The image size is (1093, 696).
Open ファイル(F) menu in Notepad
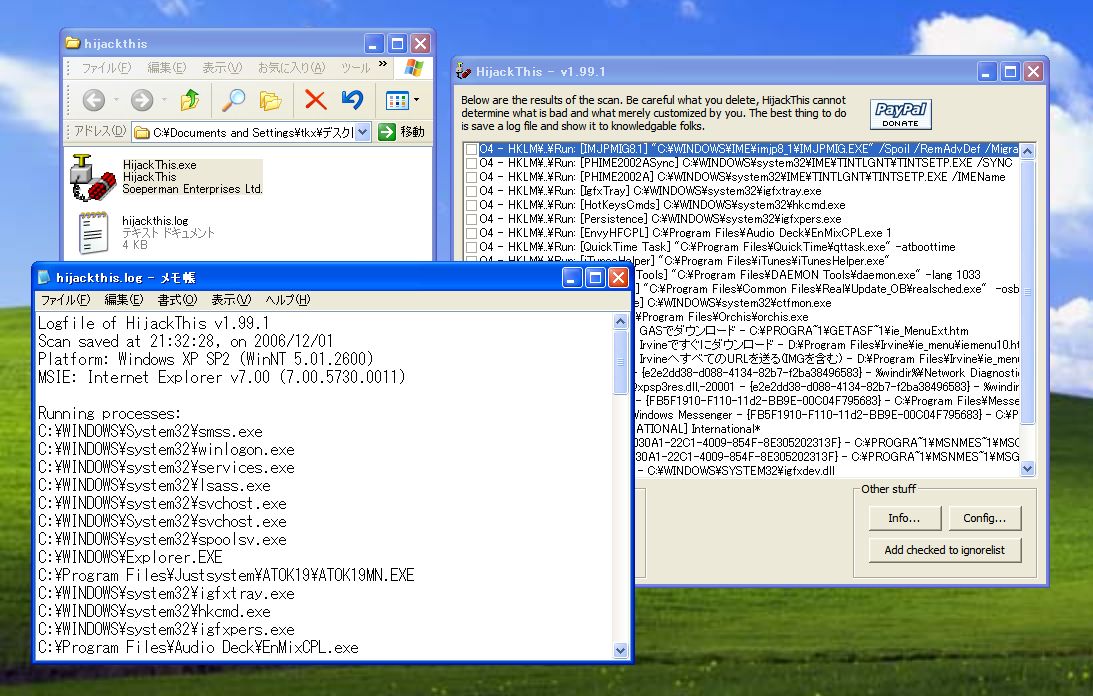66,300
